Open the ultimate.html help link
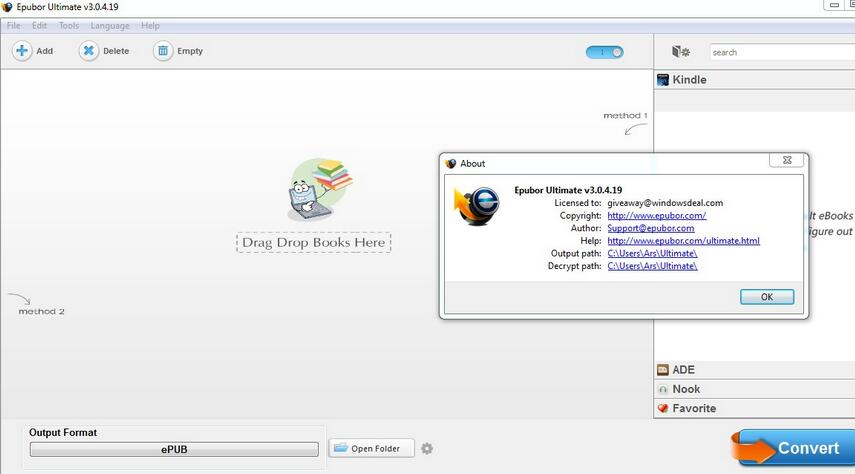 pos(683,241)
